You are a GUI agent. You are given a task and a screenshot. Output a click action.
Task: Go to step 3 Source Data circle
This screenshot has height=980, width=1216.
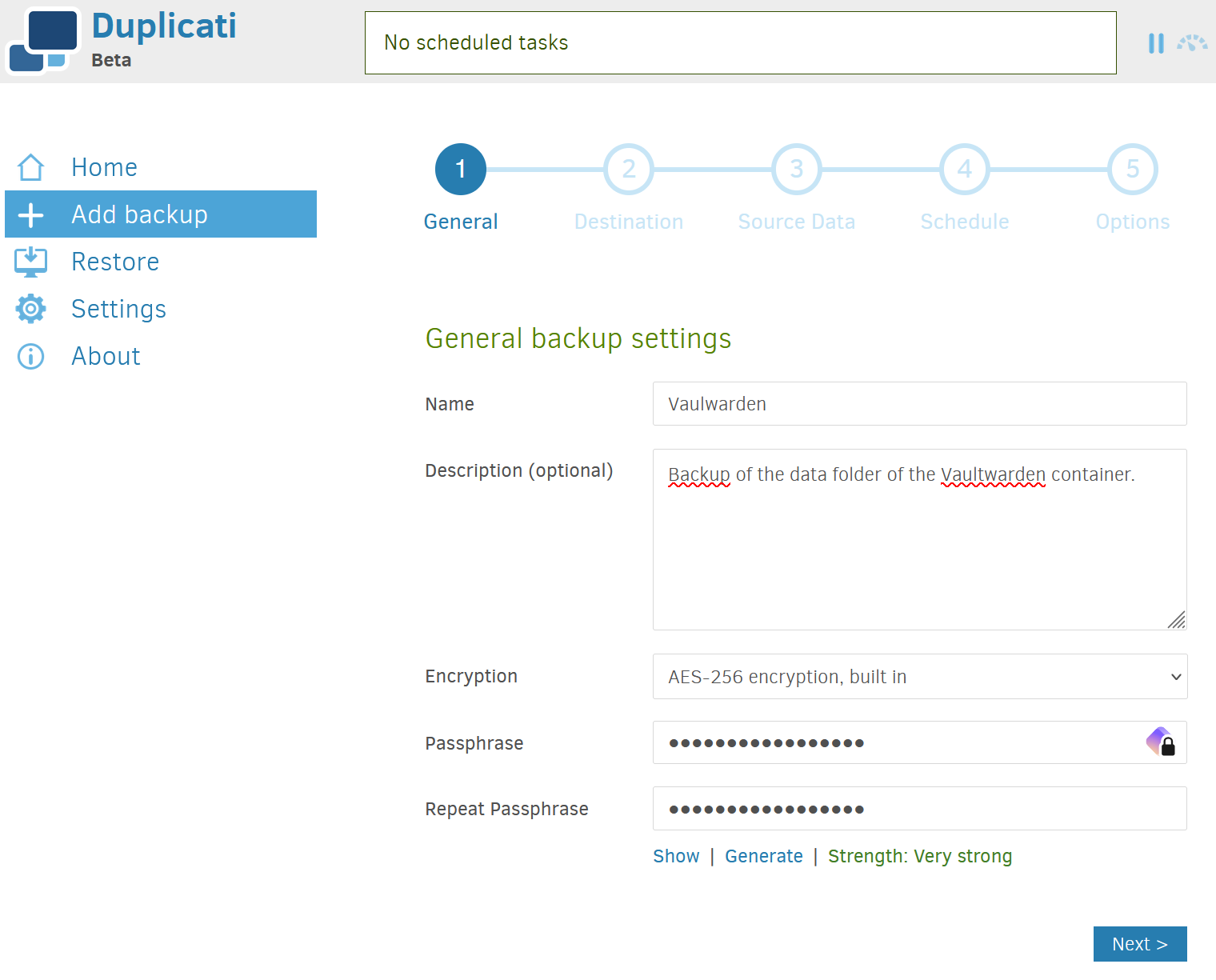[x=797, y=169]
